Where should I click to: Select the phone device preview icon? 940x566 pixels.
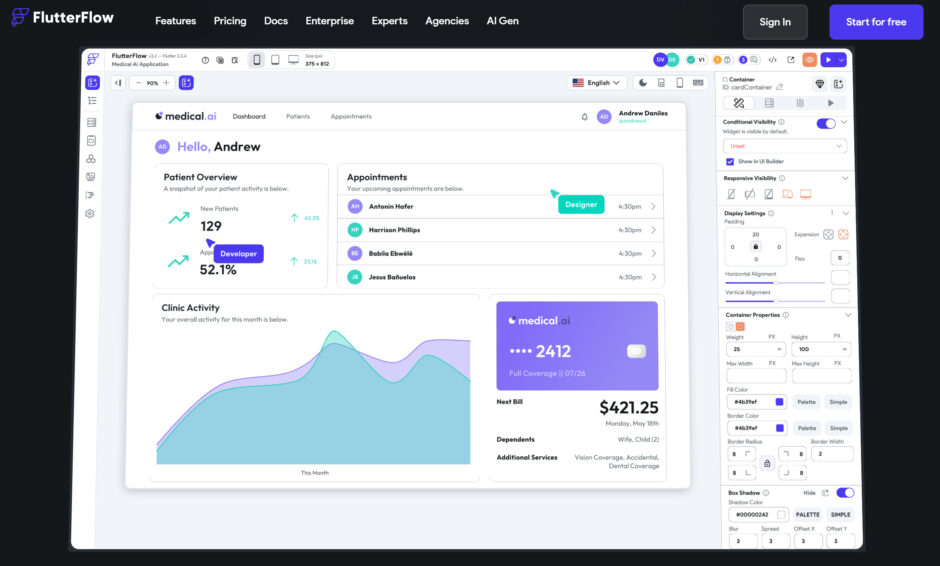point(256,60)
